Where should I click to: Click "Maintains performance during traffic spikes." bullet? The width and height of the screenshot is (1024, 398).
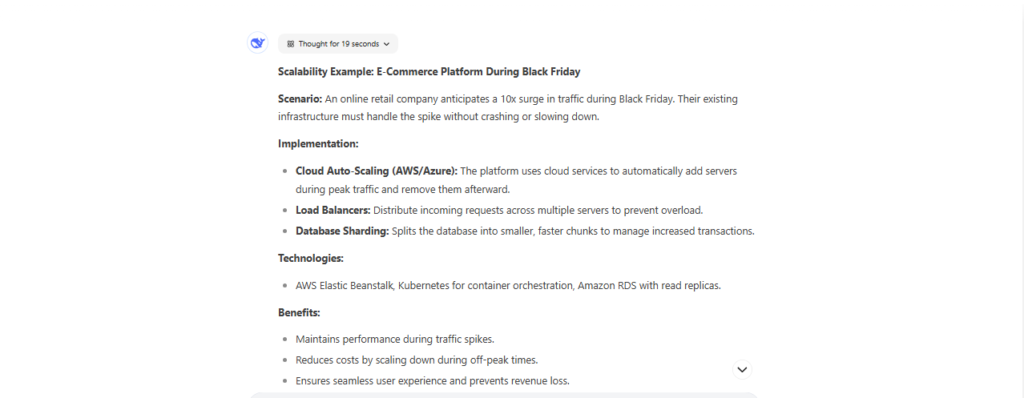coord(395,339)
